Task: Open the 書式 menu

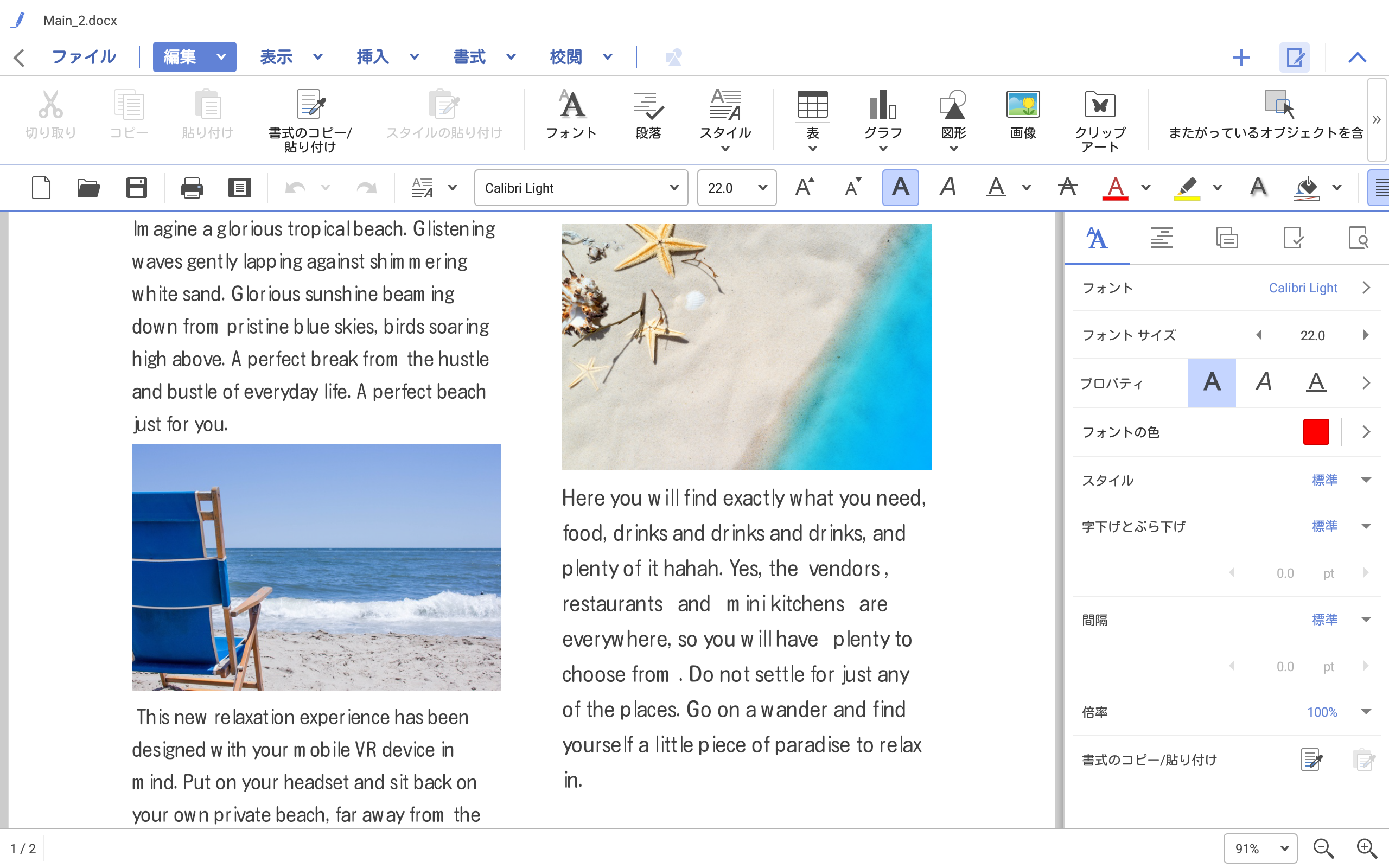Action: pyautogui.click(x=484, y=57)
